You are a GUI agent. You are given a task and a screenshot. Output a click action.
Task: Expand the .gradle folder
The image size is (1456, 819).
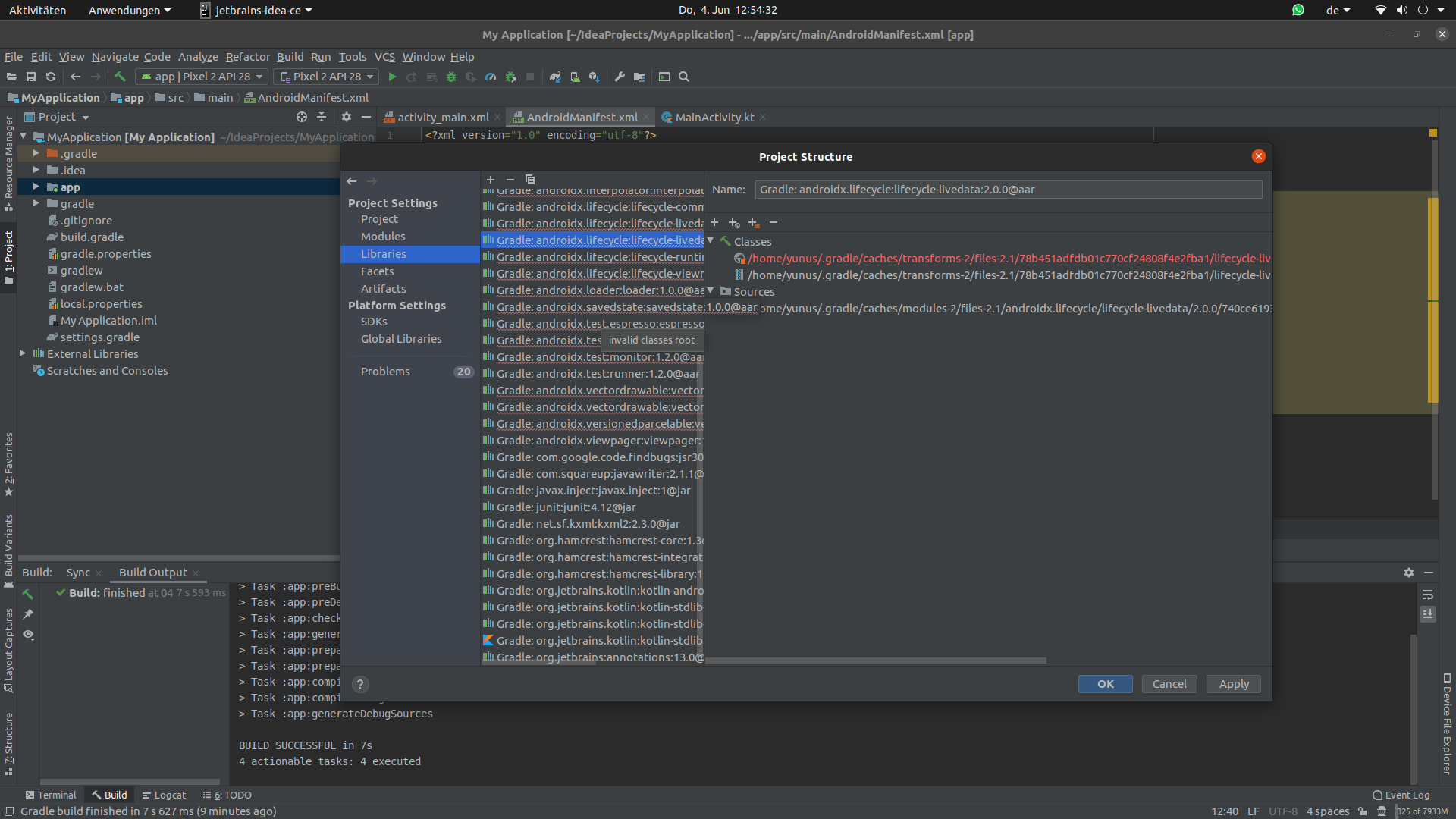click(36, 153)
